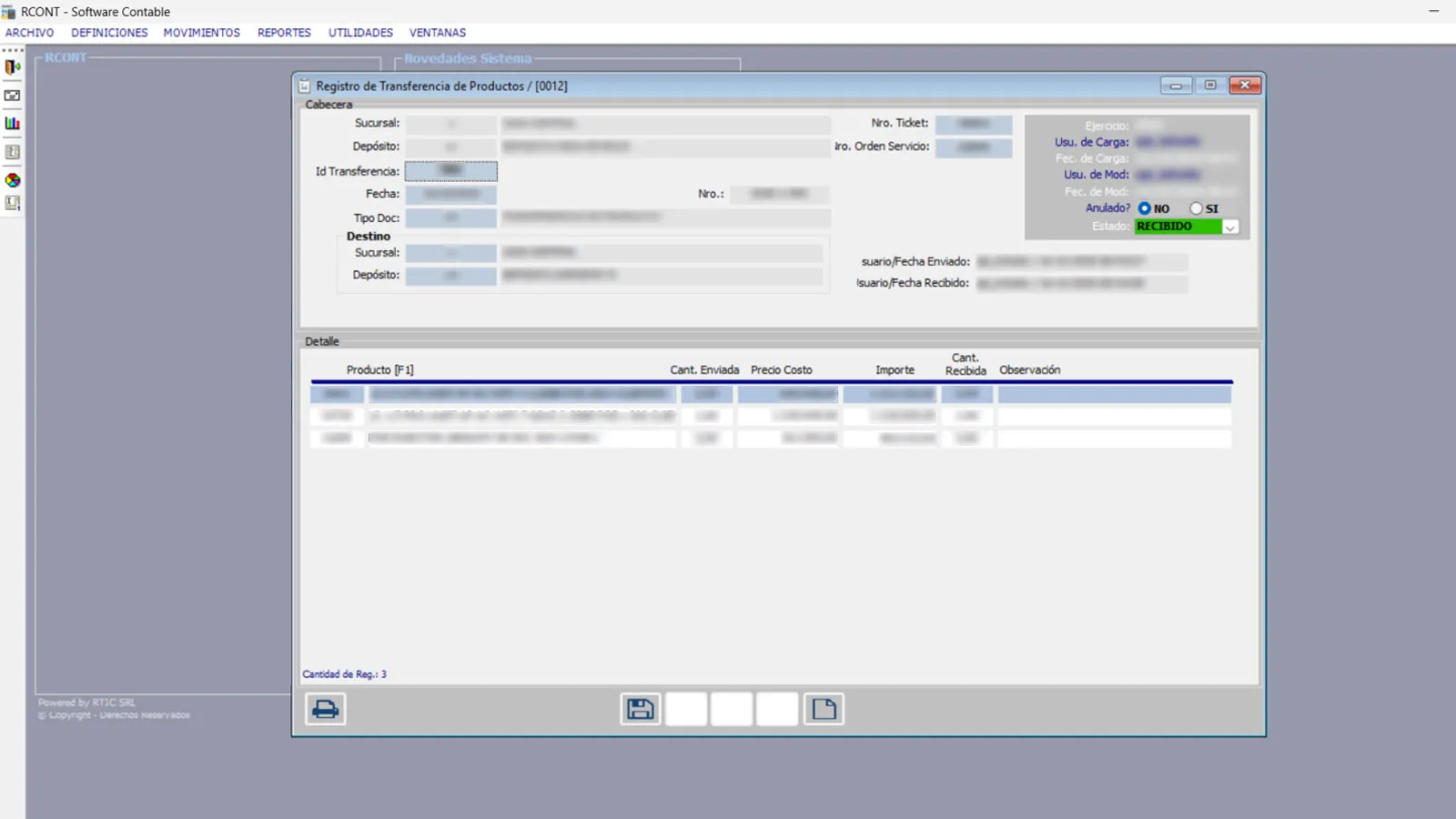1456x819 pixels.
Task: Click the document icon in transfer window title
Action: click(x=305, y=86)
